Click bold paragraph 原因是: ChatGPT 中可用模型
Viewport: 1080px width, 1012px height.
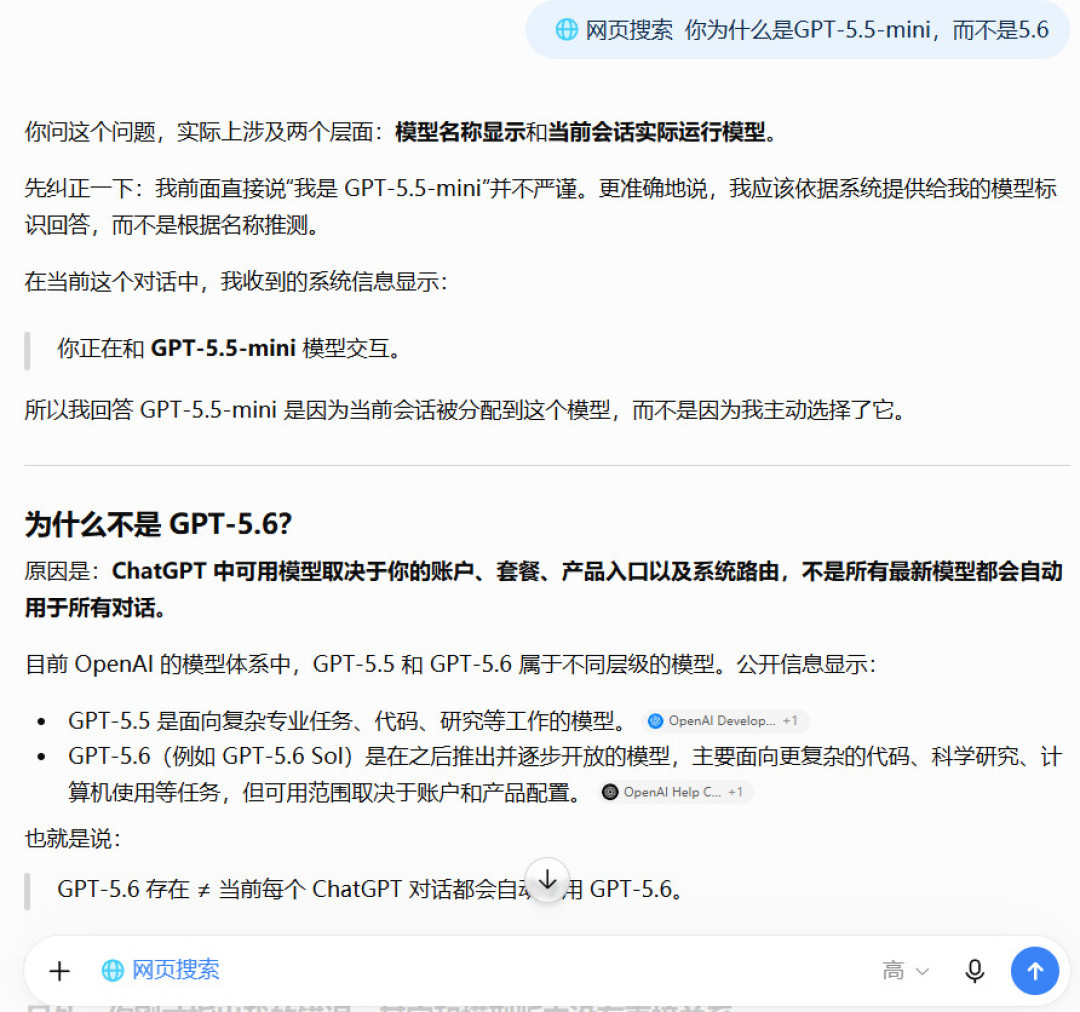coord(544,589)
